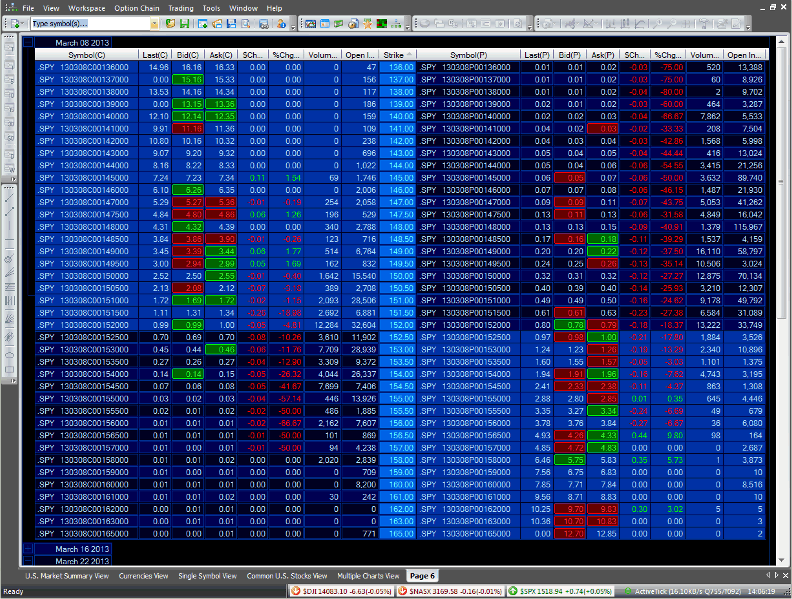The image size is (792, 599).
Task: Select the horizontal lines Fibonacci tool
Action: [9, 287]
